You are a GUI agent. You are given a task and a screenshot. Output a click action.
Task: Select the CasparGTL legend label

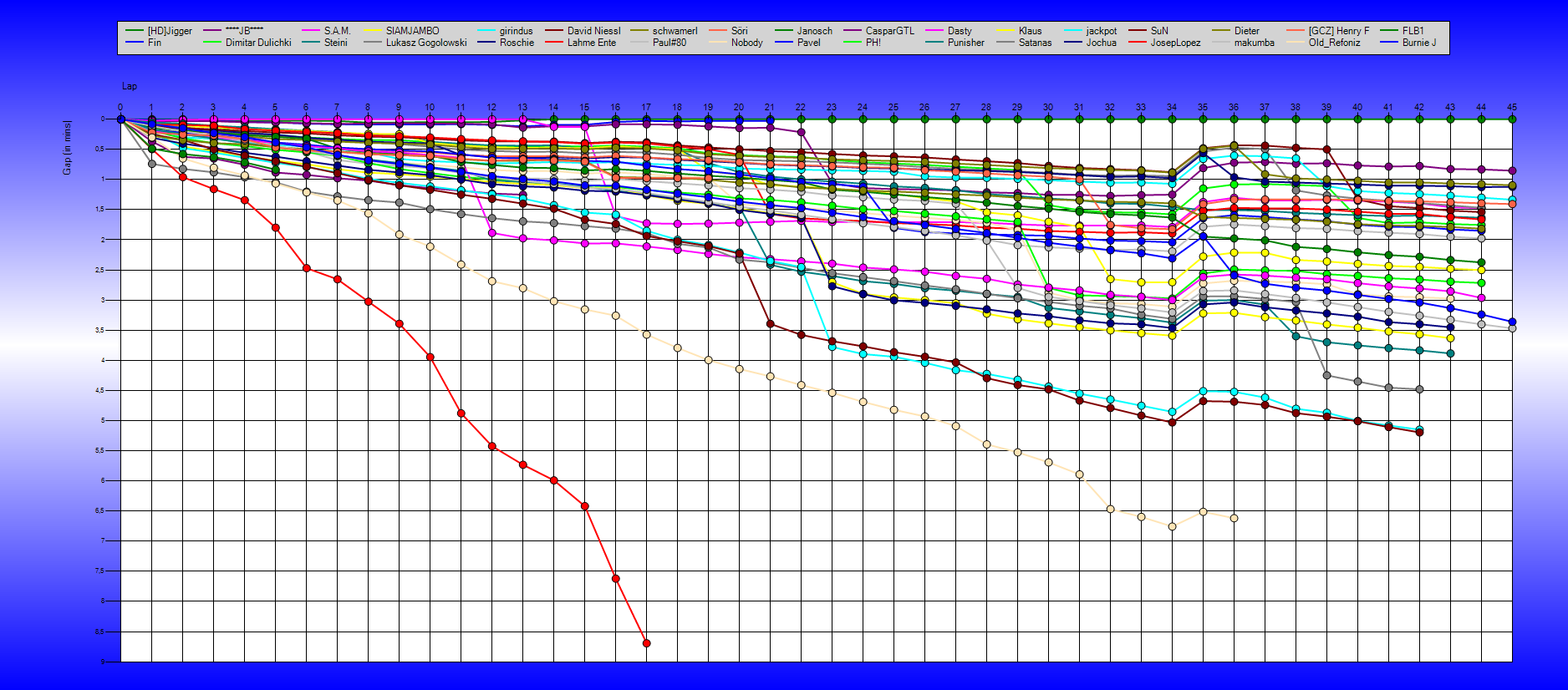(889, 31)
